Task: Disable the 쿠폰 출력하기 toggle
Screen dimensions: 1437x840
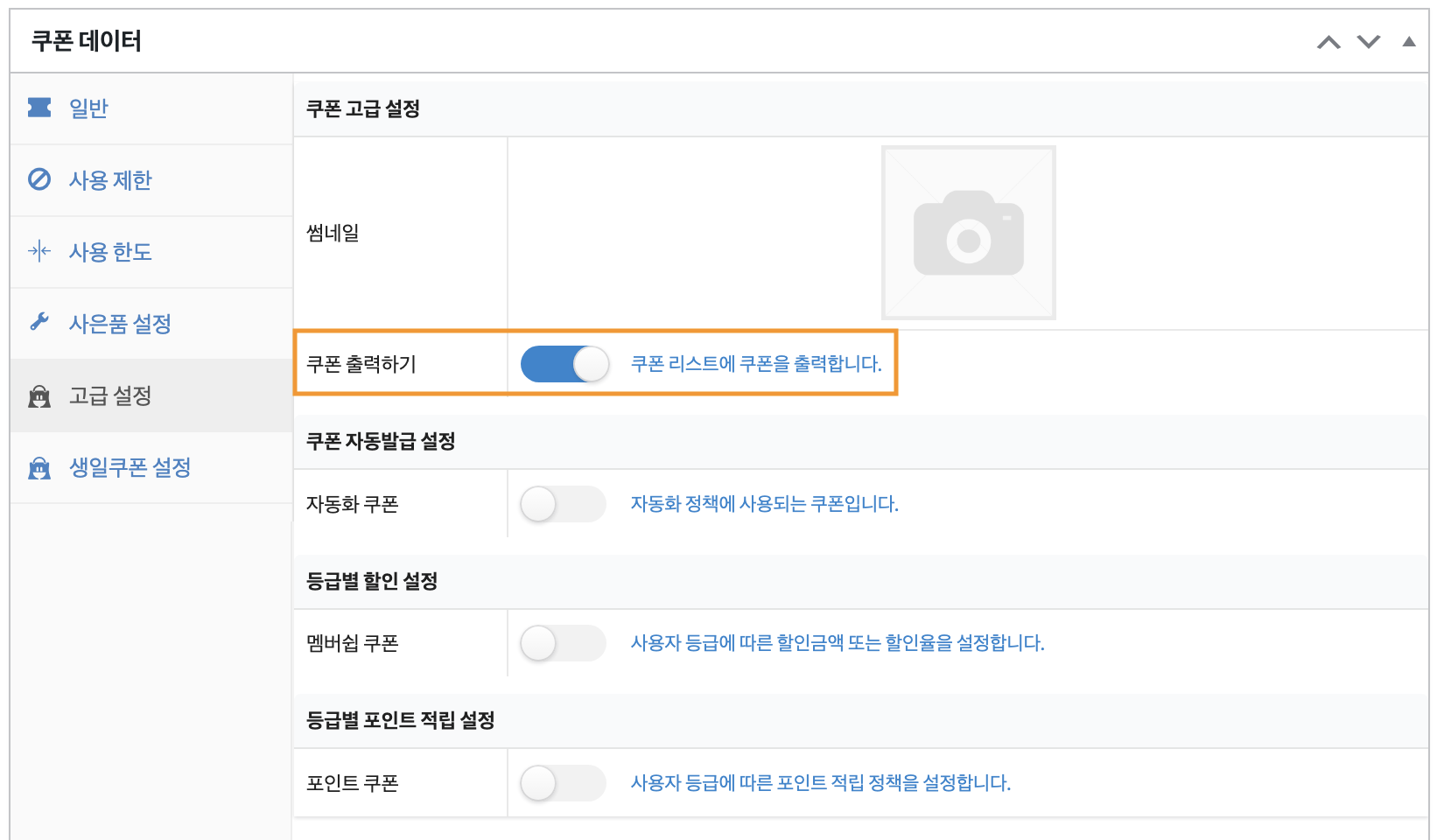Action: tap(564, 364)
